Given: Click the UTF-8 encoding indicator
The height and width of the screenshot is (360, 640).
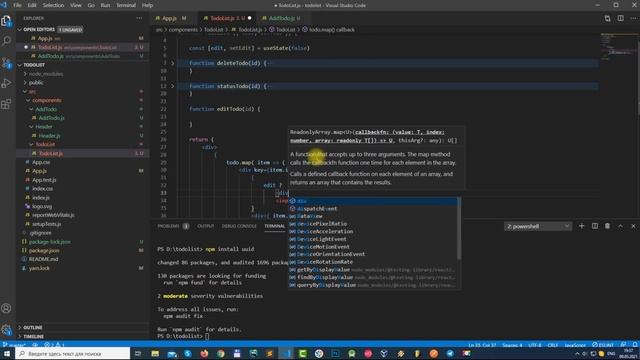Looking at the screenshot, I should 534,345.
